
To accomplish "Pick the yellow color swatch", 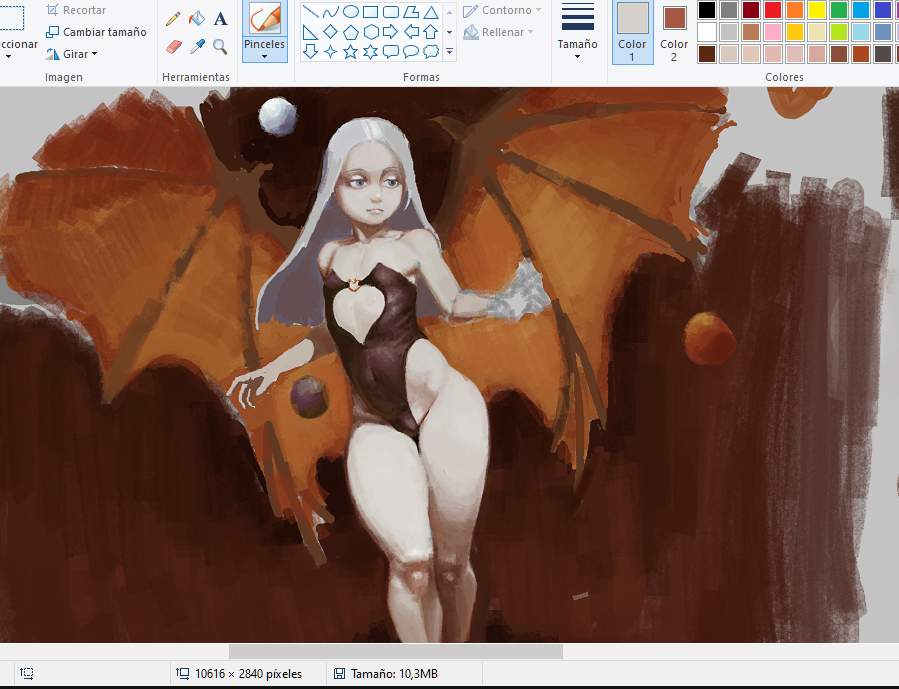I will [x=816, y=10].
